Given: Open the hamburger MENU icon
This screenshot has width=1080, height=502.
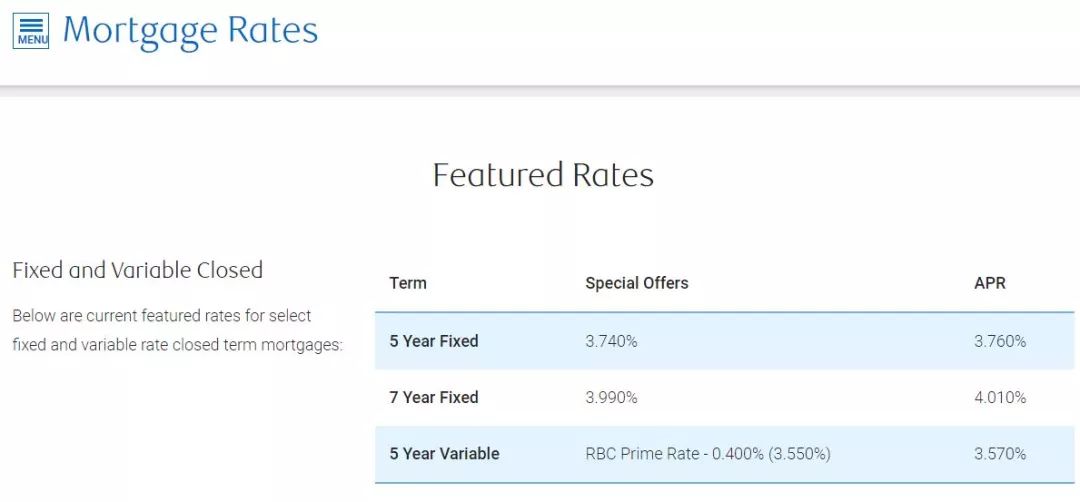Looking at the screenshot, I should [x=31, y=31].
